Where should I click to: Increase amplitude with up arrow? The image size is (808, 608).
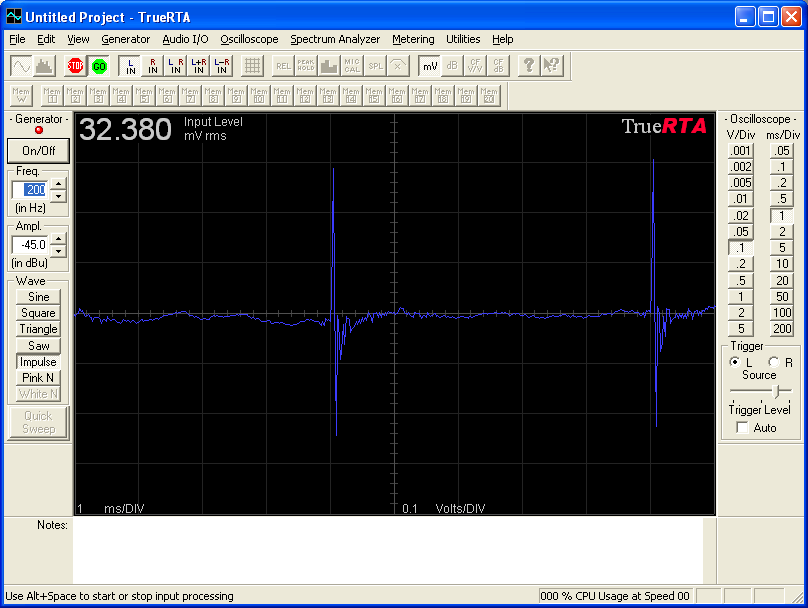[58, 239]
